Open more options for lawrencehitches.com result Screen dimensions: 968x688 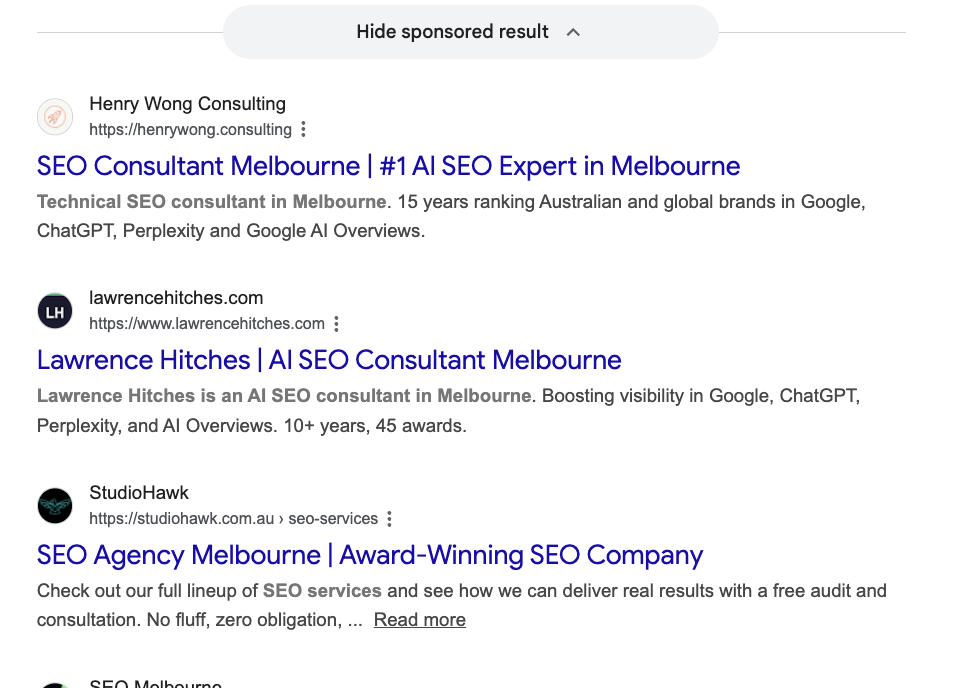pos(336,324)
